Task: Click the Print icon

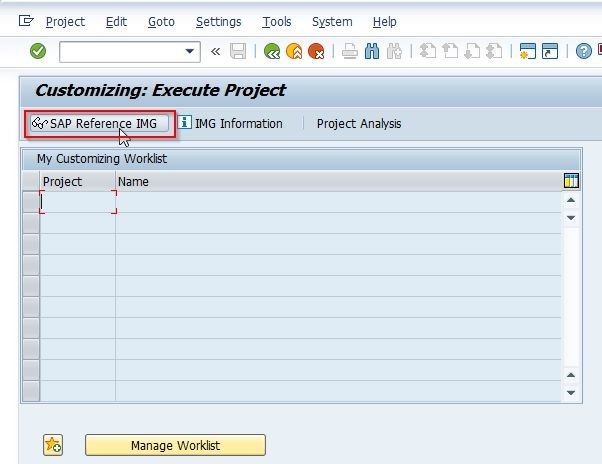Action: pos(350,51)
